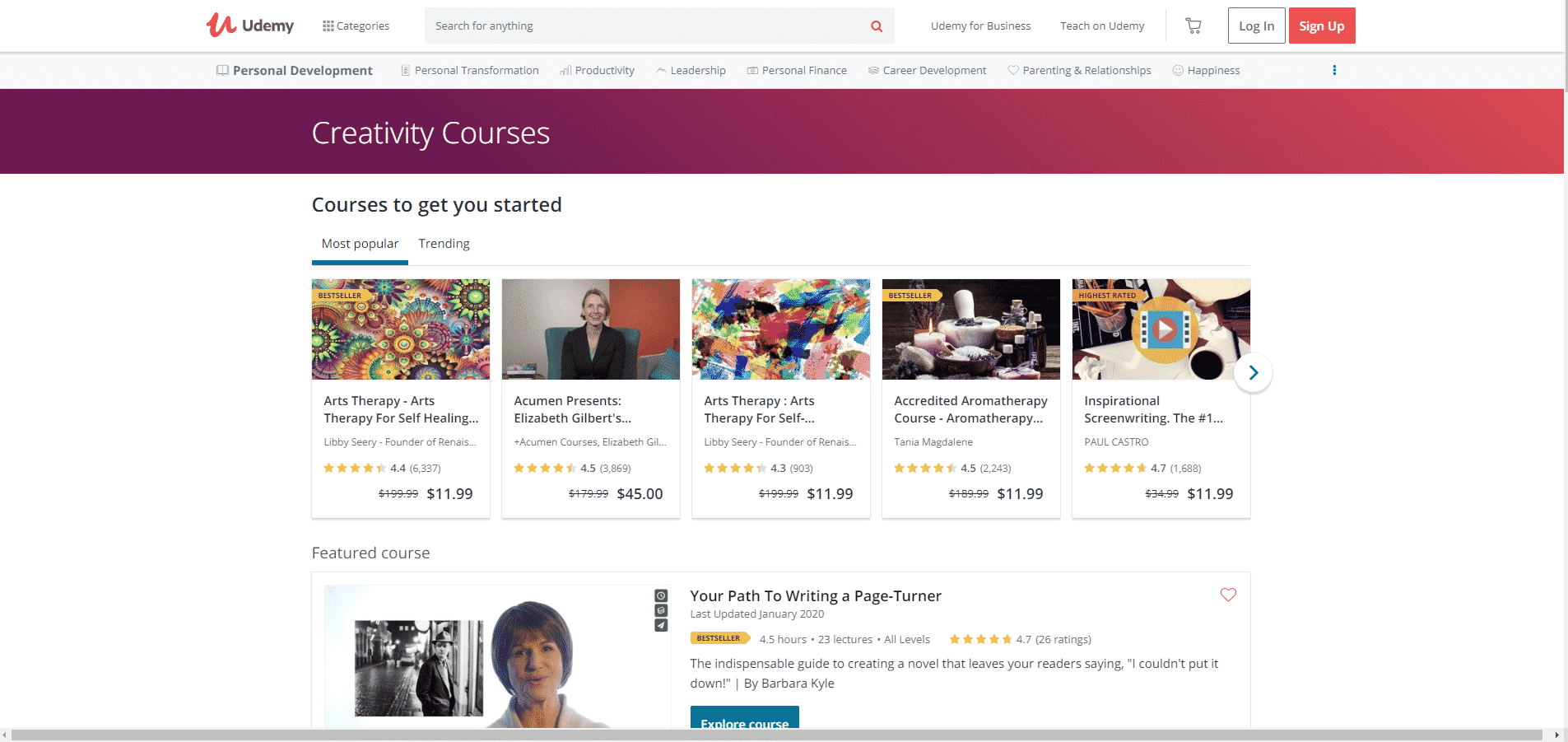
Task: Switch to the Most popular tab
Action: (x=360, y=244)
